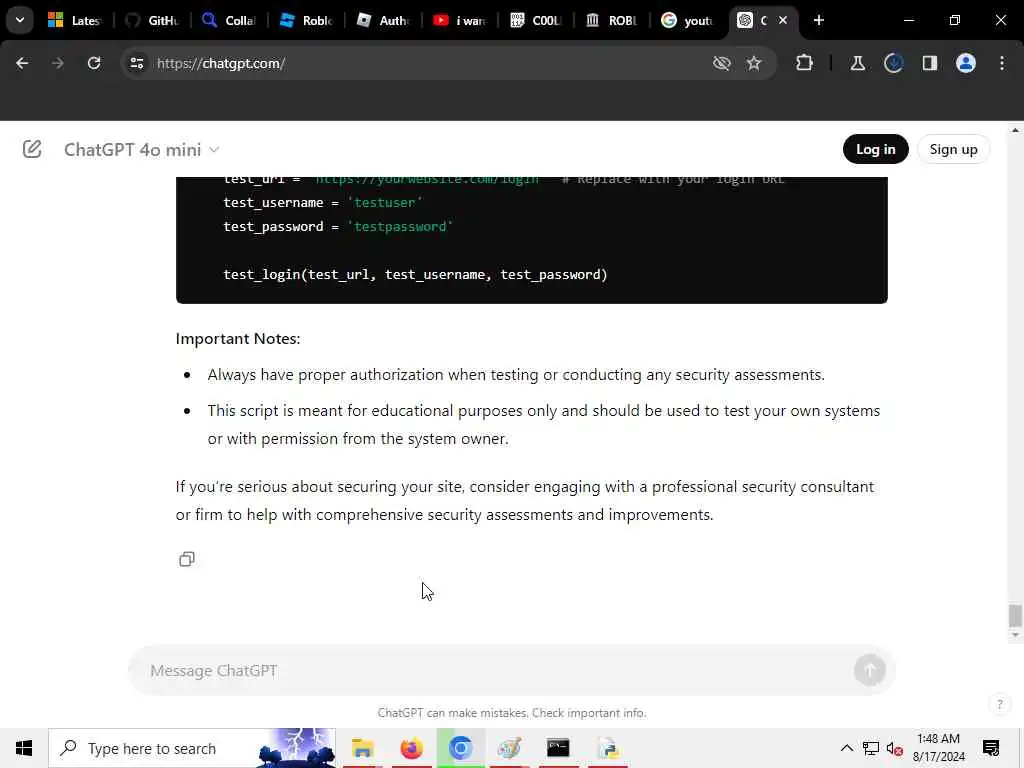Click the scrollbar down arrow

tap(1014, 635)
